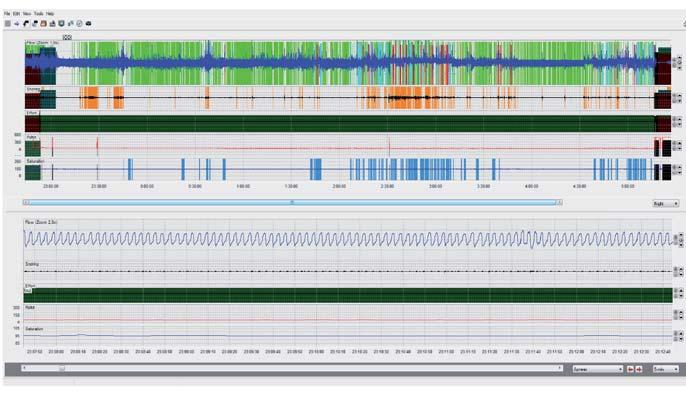
Task: Click the orange calendar-like toolbar icon
Action: pos(43,24)
